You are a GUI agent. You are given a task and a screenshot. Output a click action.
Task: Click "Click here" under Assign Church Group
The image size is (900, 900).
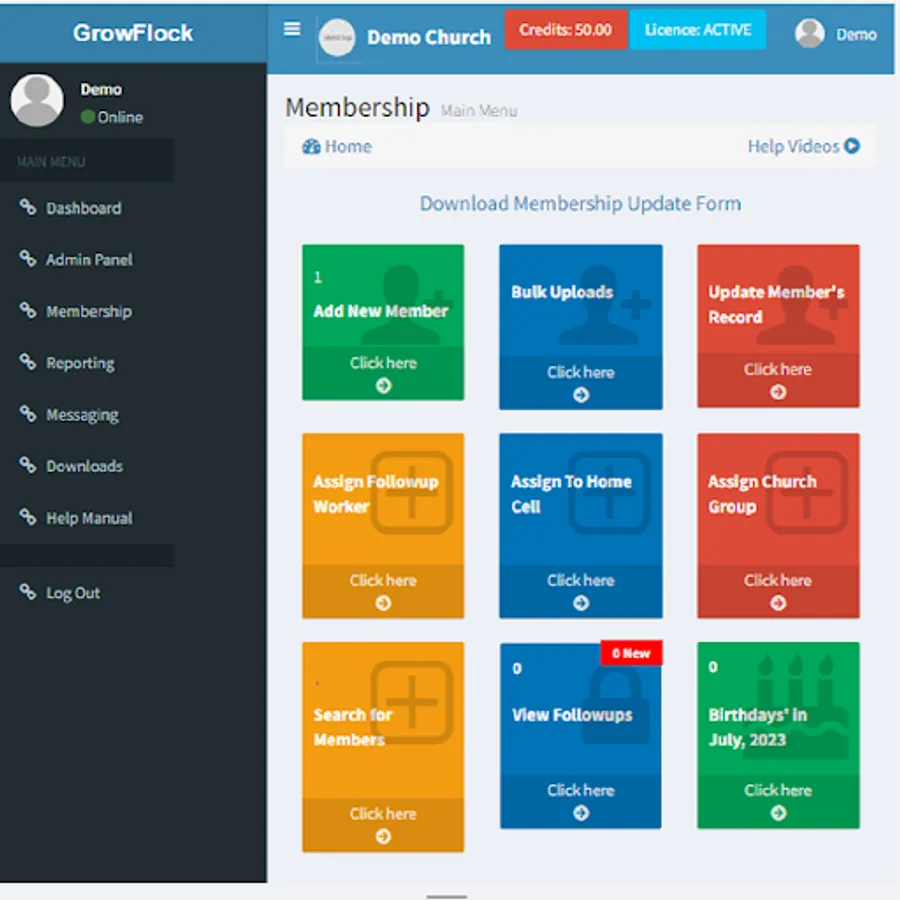778,580
